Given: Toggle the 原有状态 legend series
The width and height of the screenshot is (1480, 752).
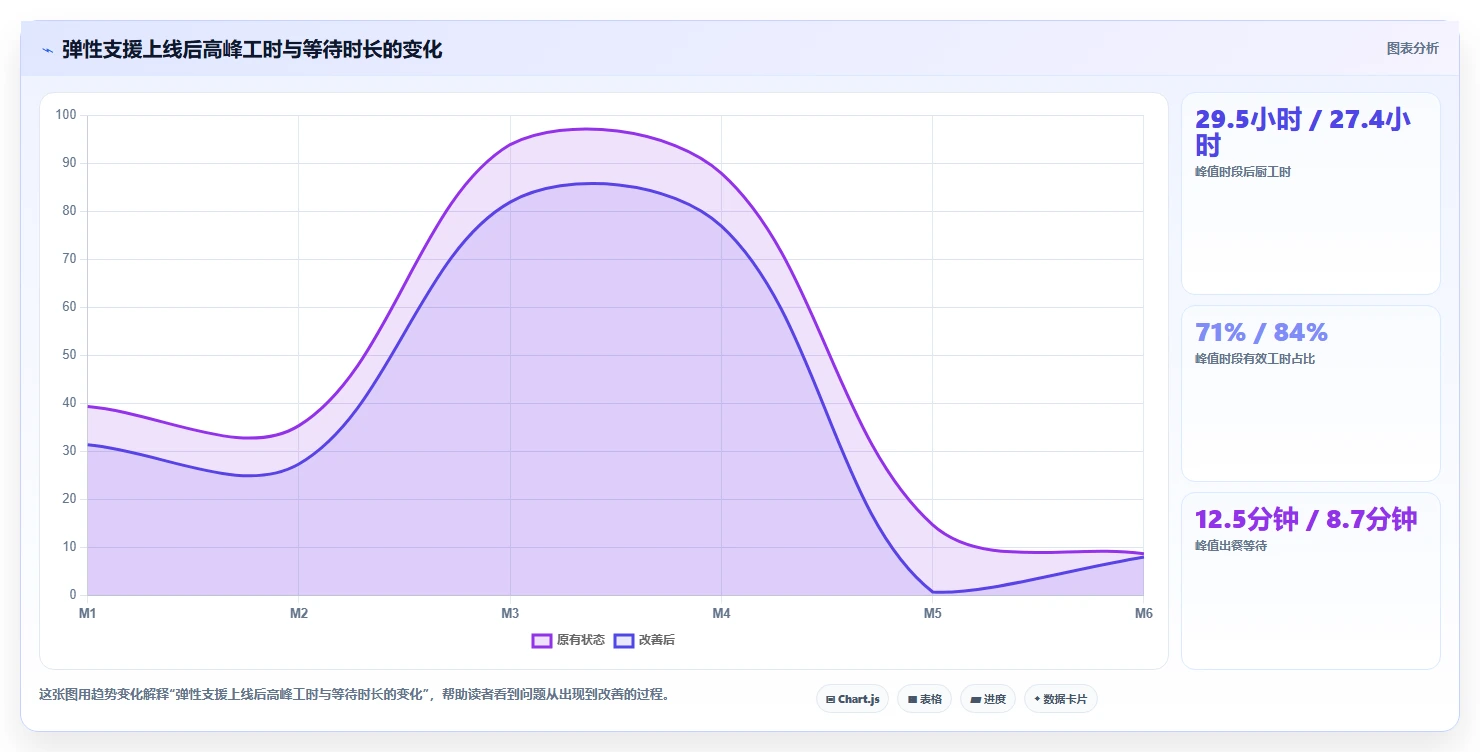Looking at the screenshot, I should (x=568, y=640).
